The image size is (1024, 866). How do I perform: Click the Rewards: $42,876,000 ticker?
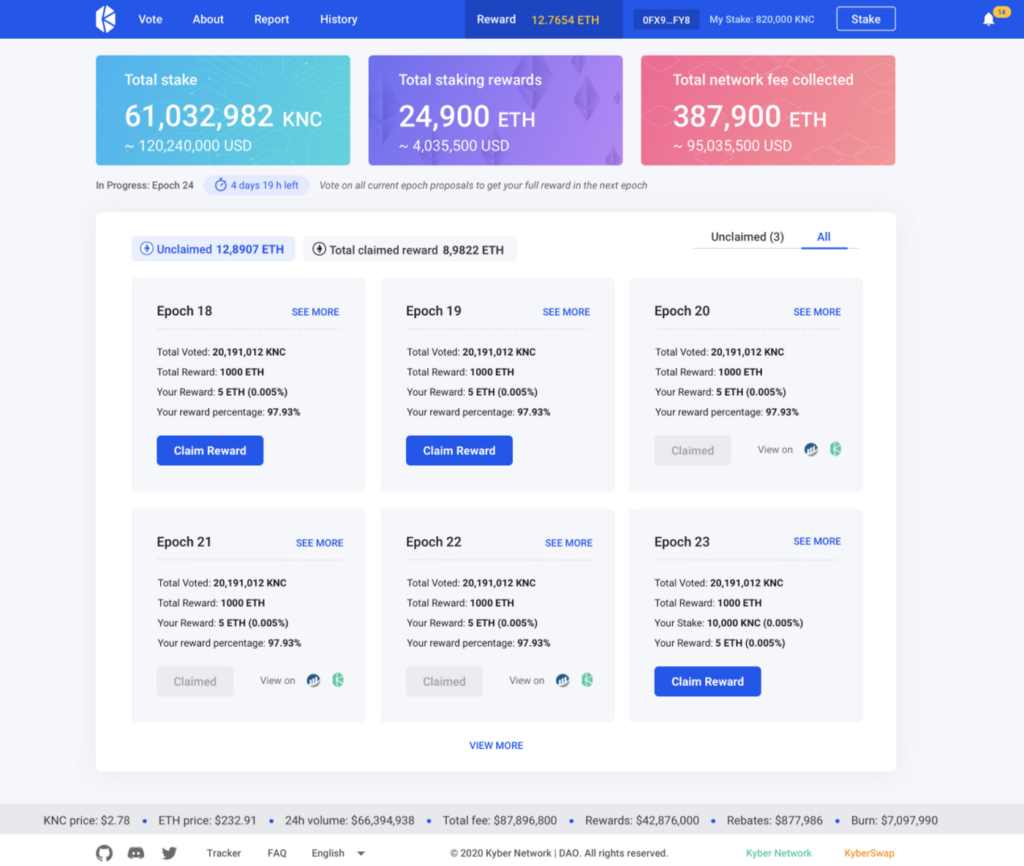pos(642,820)
